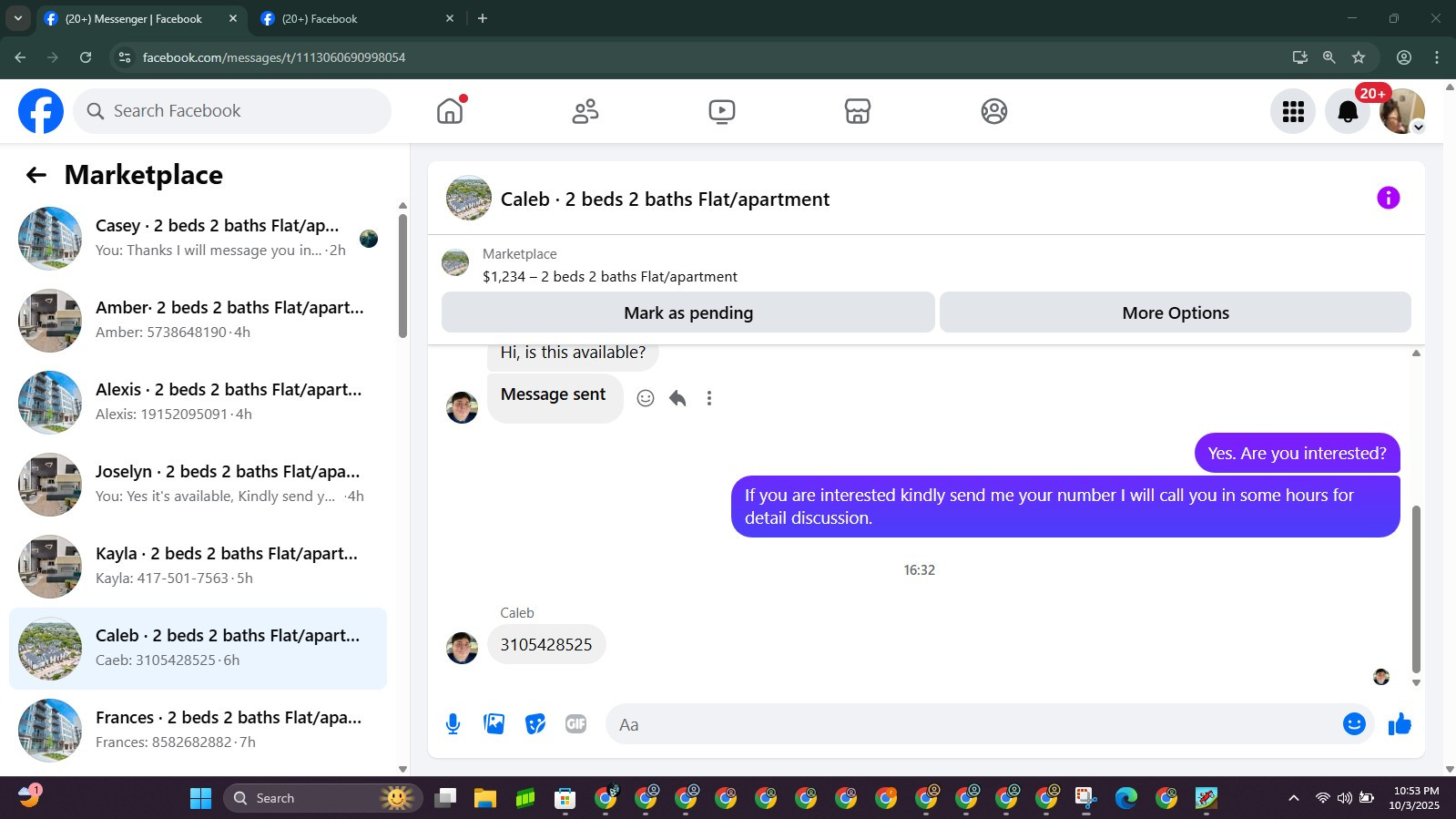Open Joselyn's 2 beds 2 baths conversation
Image resolution: width=1456 pixels, height=819 pixels.
pyautogui.click(x=198, y=484)
